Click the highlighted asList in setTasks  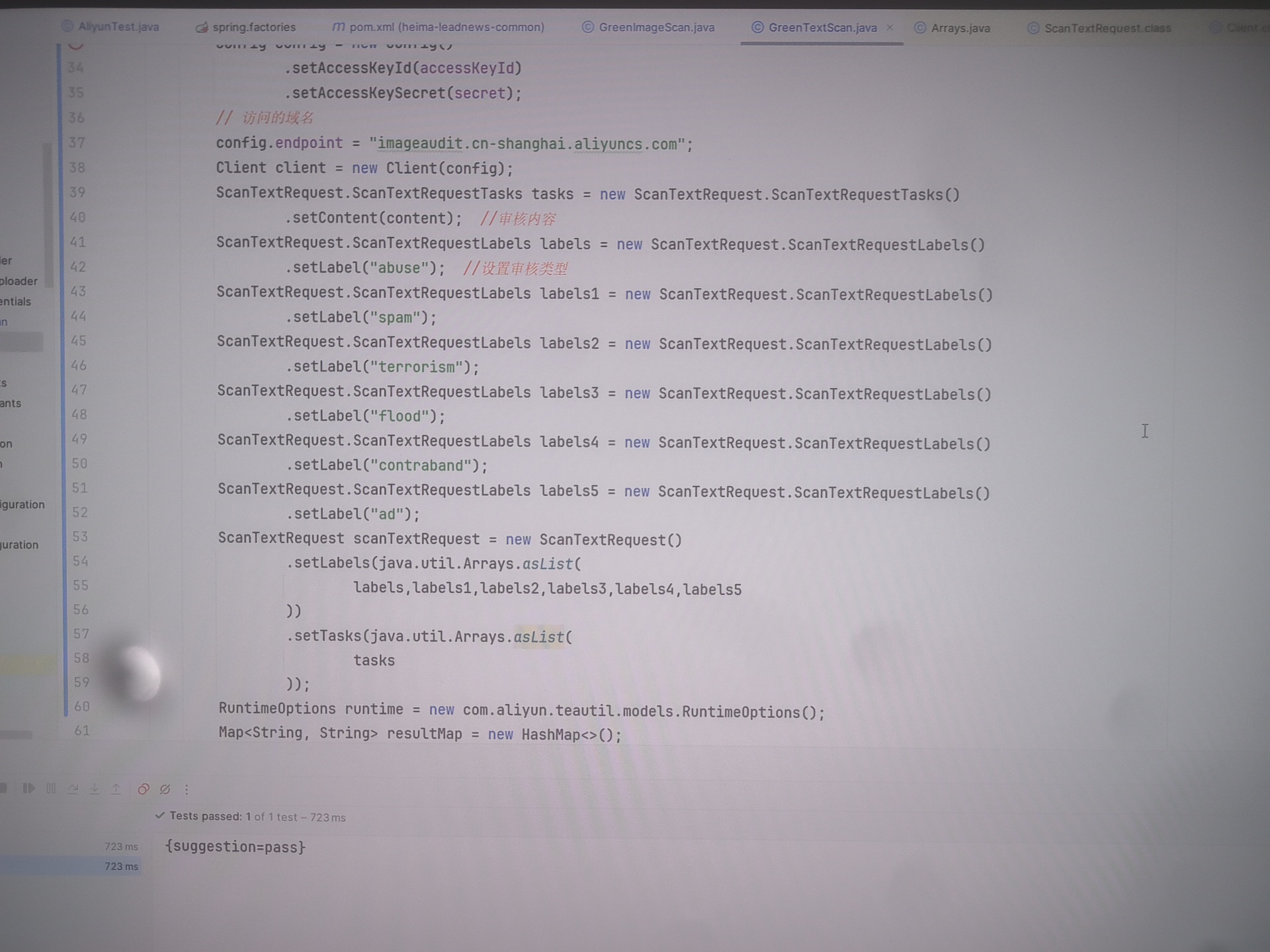[x=538, y=637]
